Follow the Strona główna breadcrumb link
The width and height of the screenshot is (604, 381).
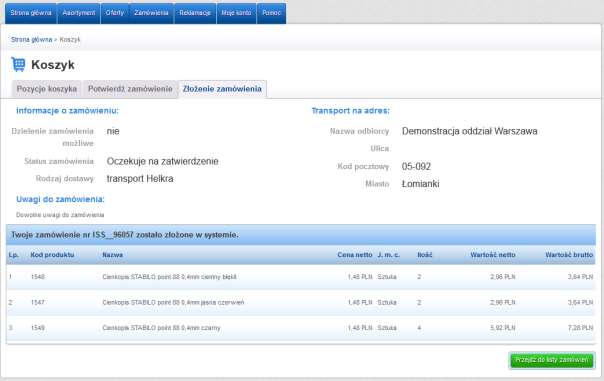[31, 40]
